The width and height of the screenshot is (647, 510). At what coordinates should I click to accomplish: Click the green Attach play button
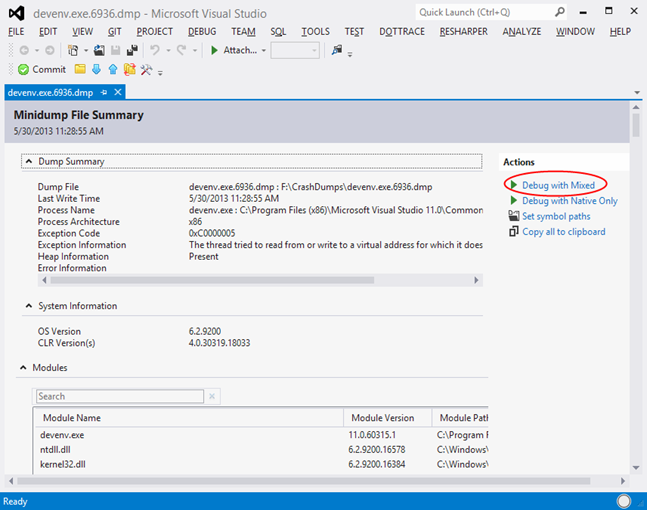click(x=214, y=50)
